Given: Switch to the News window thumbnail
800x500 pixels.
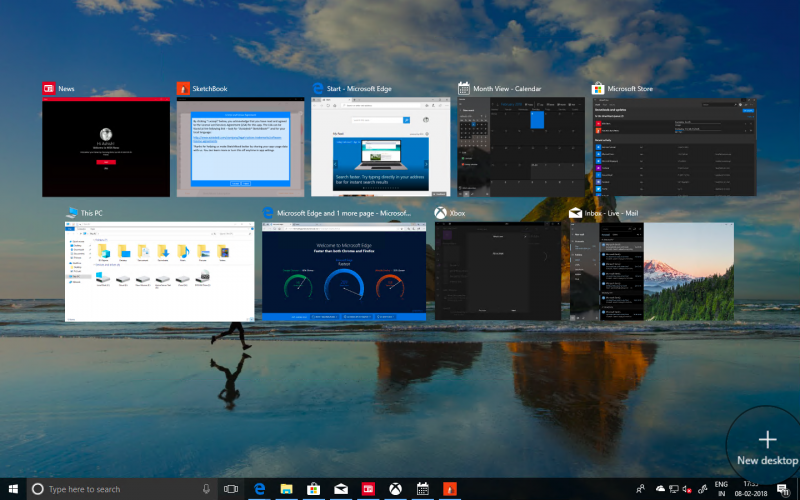Looking at the screenshot, I should coord(106,147).
